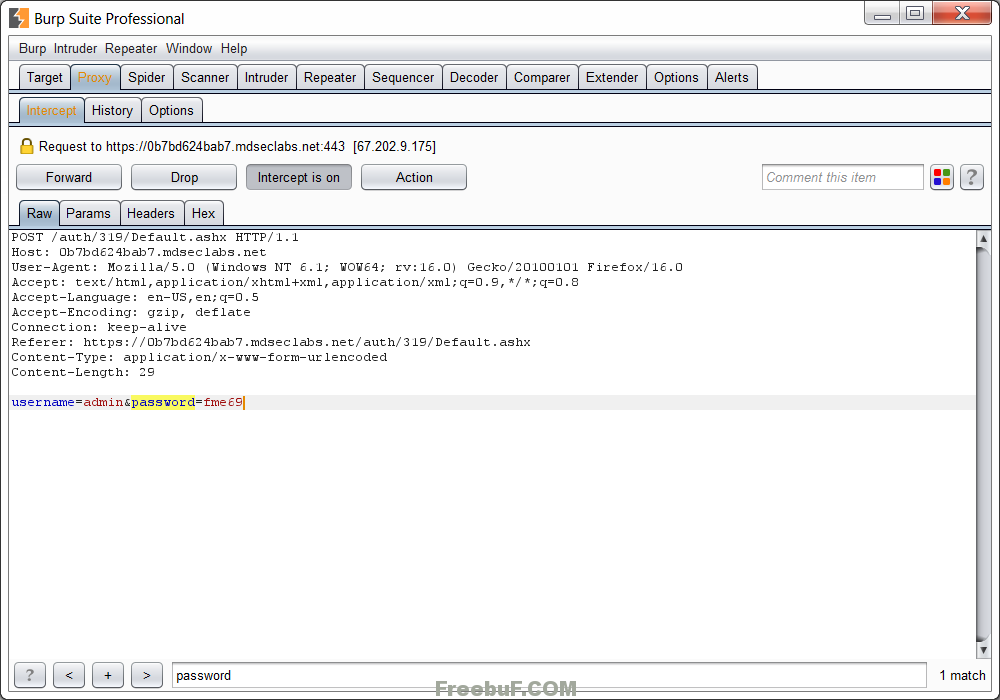Minimize the Burp Suite window
Image resolution: width=1000 pixels, height=700 pixels.
coord(882,13)
